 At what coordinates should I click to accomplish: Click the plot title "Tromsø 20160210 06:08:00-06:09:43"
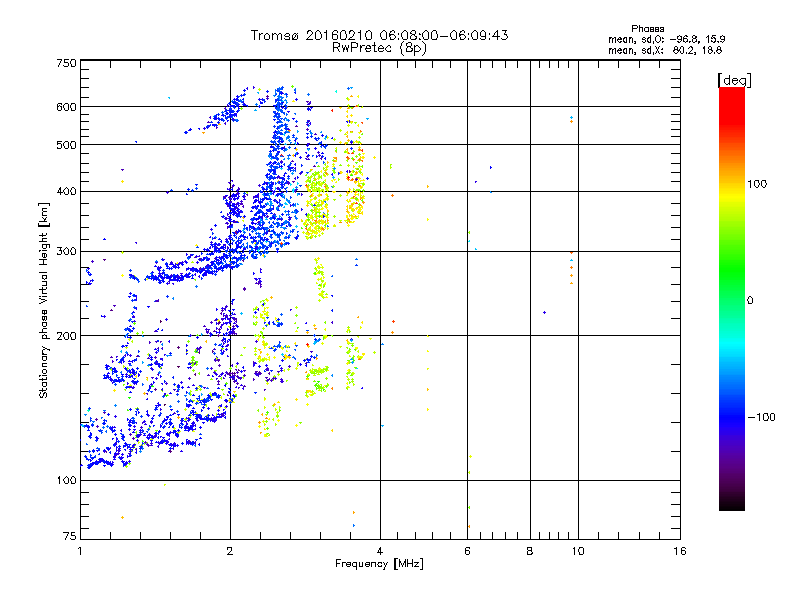379,35
